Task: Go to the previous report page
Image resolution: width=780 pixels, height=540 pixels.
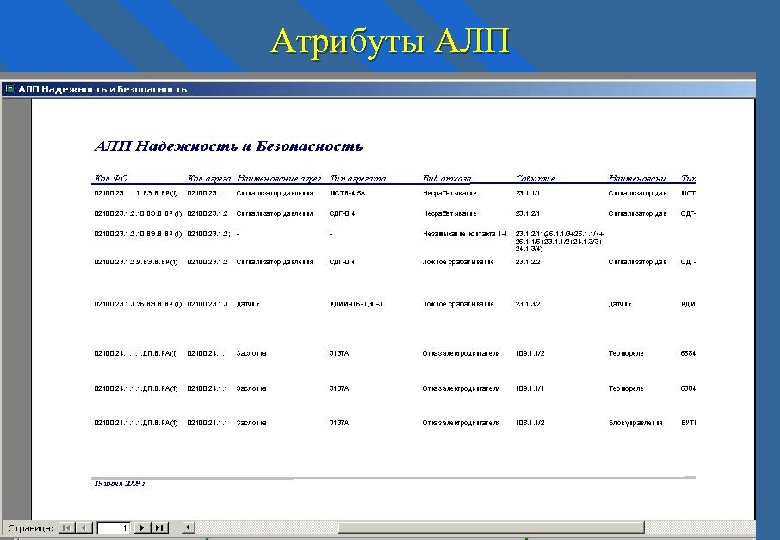Action: tap(85, 528)
